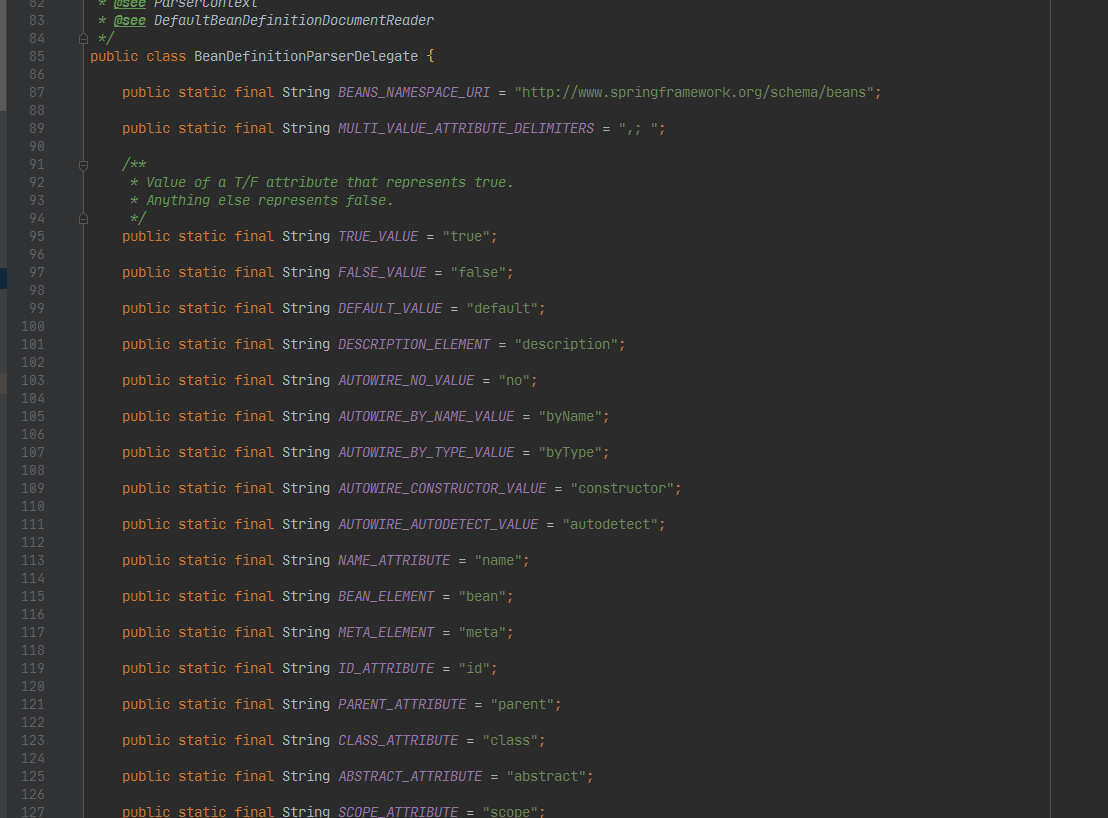Click the "abstract" string literal
The image size is (1108, 818).
pos(546,777)
